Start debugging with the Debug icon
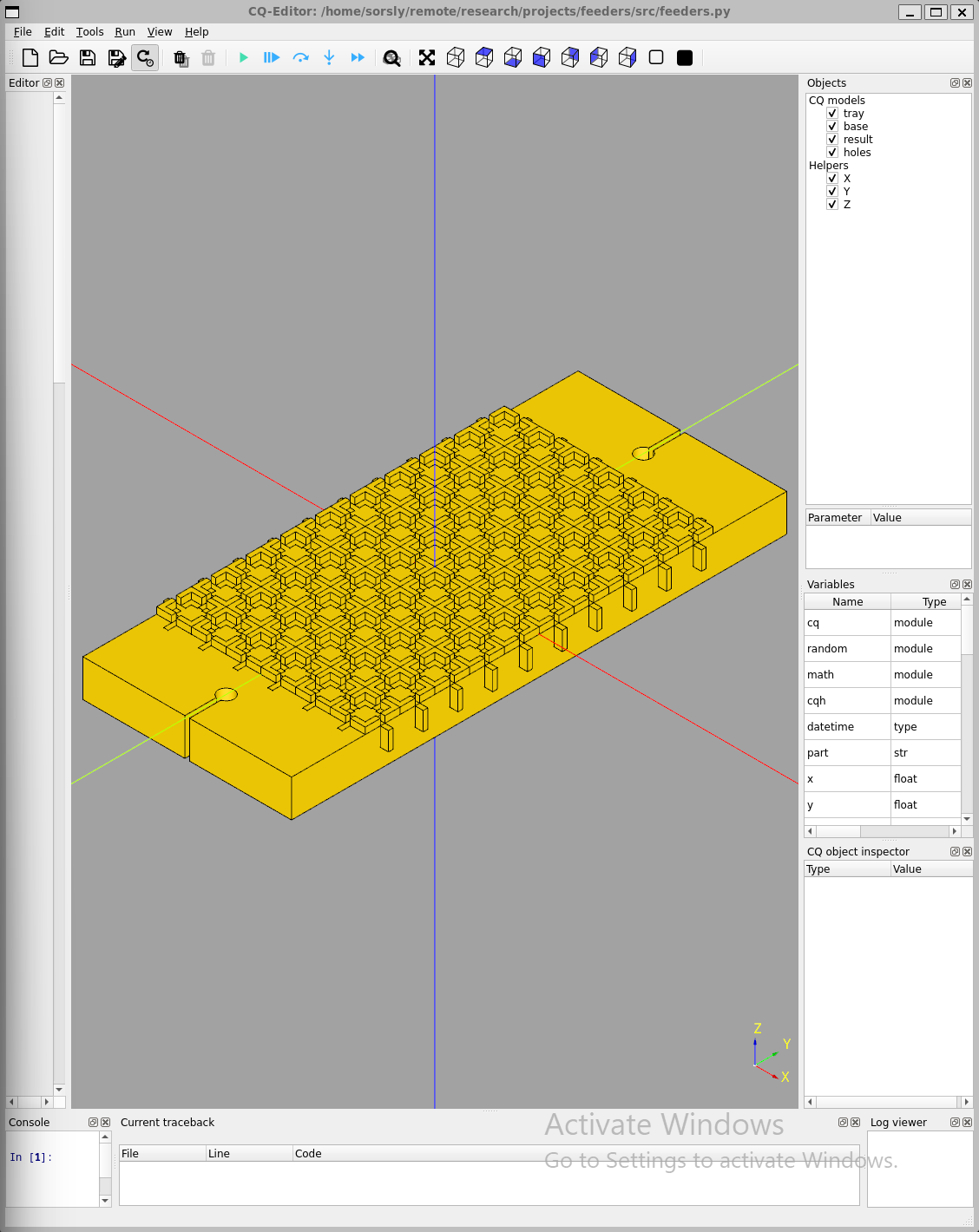 (272, 58)
